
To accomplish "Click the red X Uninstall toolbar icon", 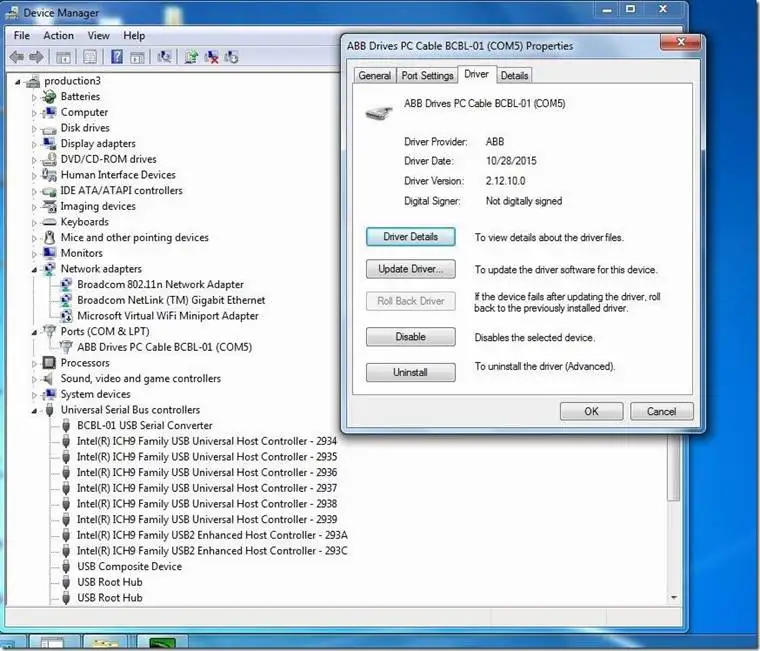I will [x=212, y=57].
